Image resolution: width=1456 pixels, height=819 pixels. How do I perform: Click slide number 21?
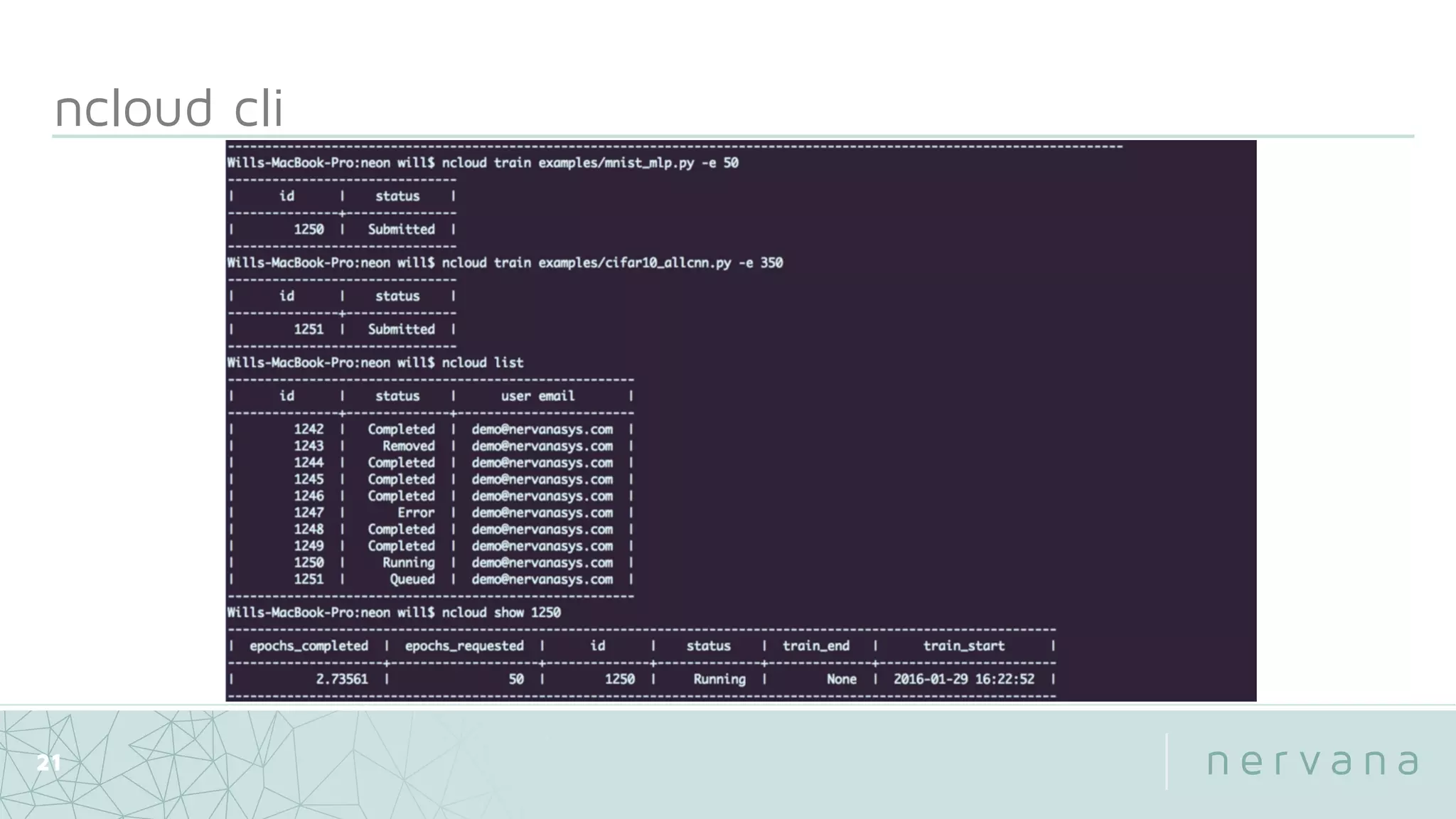click(x=49, y=763)
